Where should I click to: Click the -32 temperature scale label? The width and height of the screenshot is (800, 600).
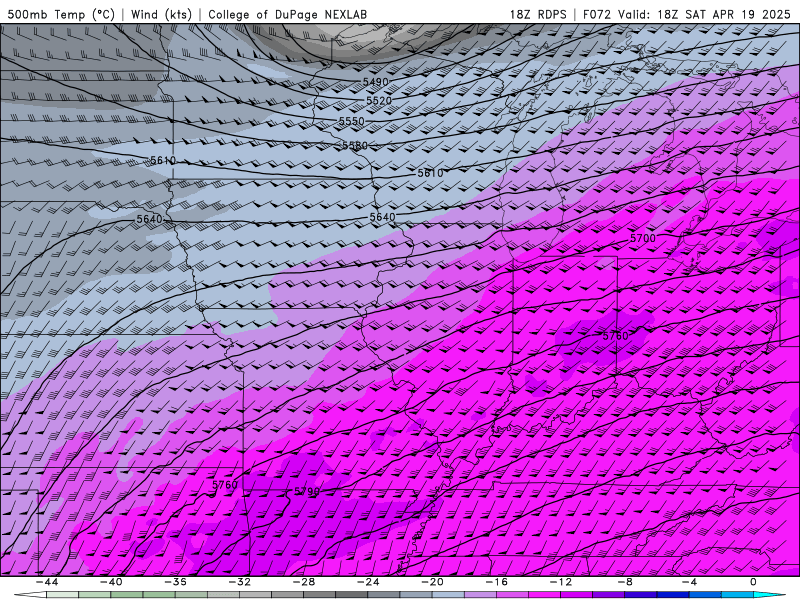click(x=240, y=582)
